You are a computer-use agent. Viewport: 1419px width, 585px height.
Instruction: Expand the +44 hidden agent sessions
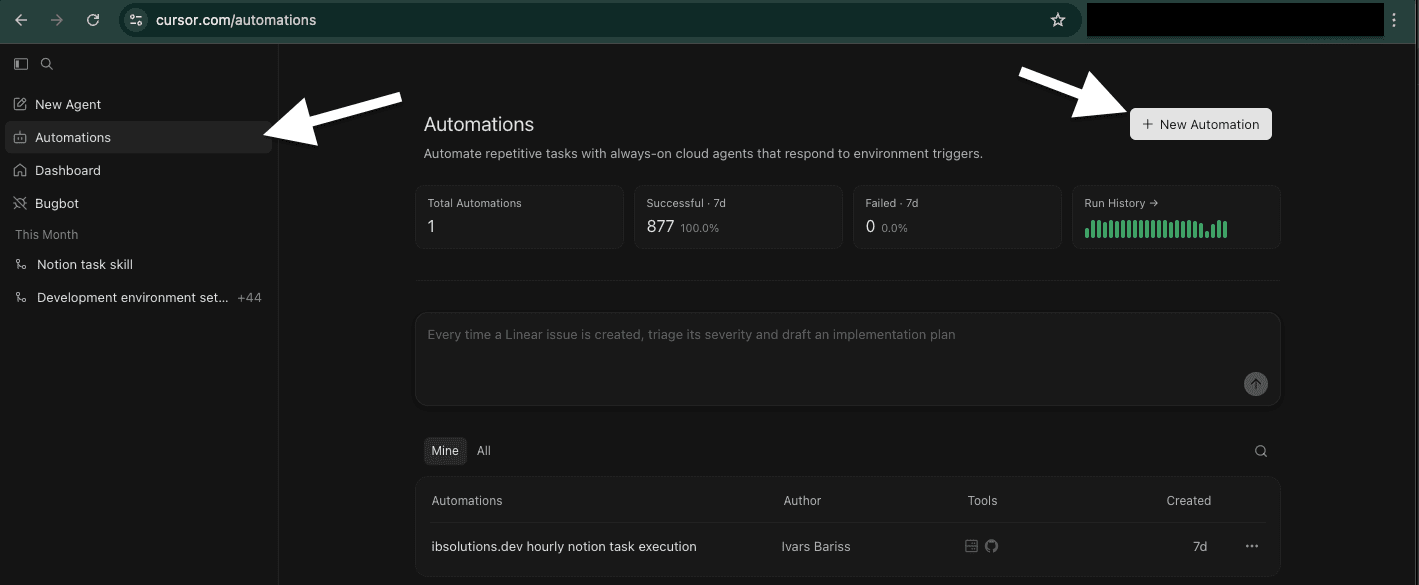pyautogui.click(x=250, y=297)
